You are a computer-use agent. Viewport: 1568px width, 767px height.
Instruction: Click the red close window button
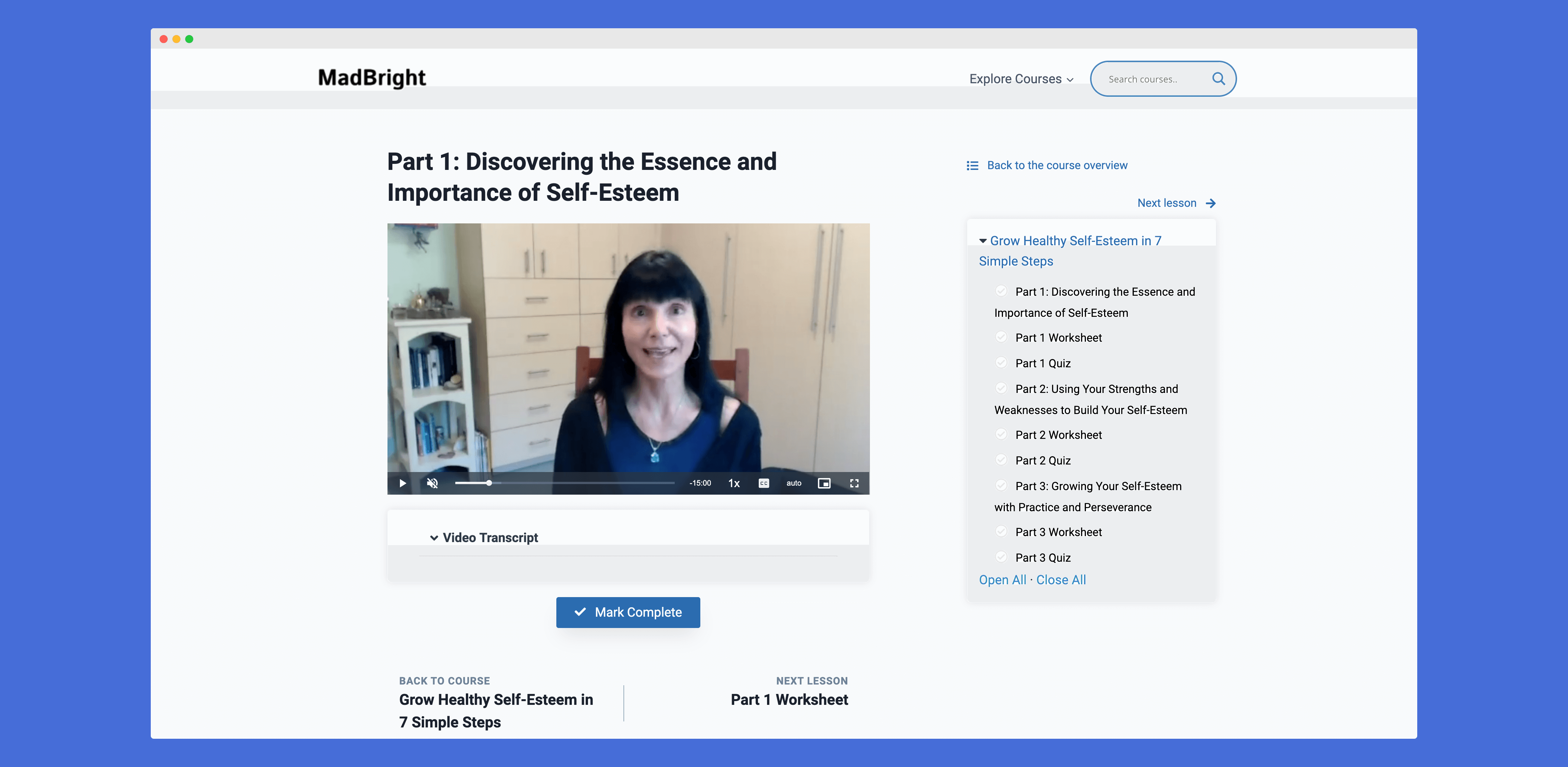point(163,39)
